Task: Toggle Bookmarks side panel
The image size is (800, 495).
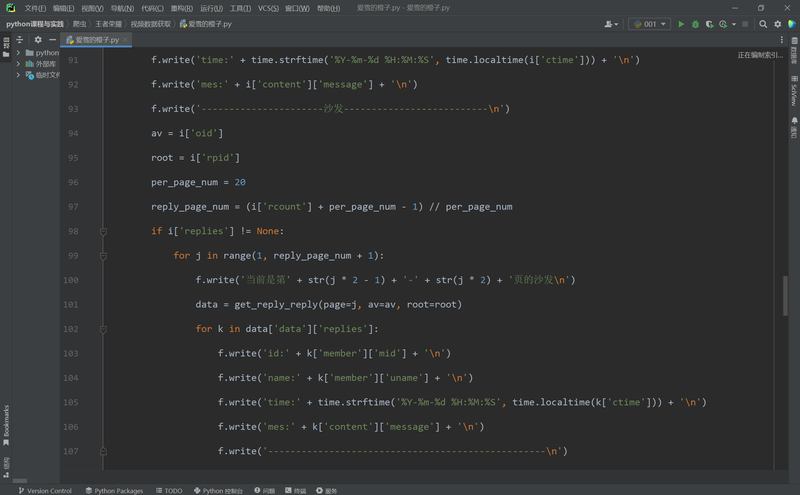Action: pos(6,425)
